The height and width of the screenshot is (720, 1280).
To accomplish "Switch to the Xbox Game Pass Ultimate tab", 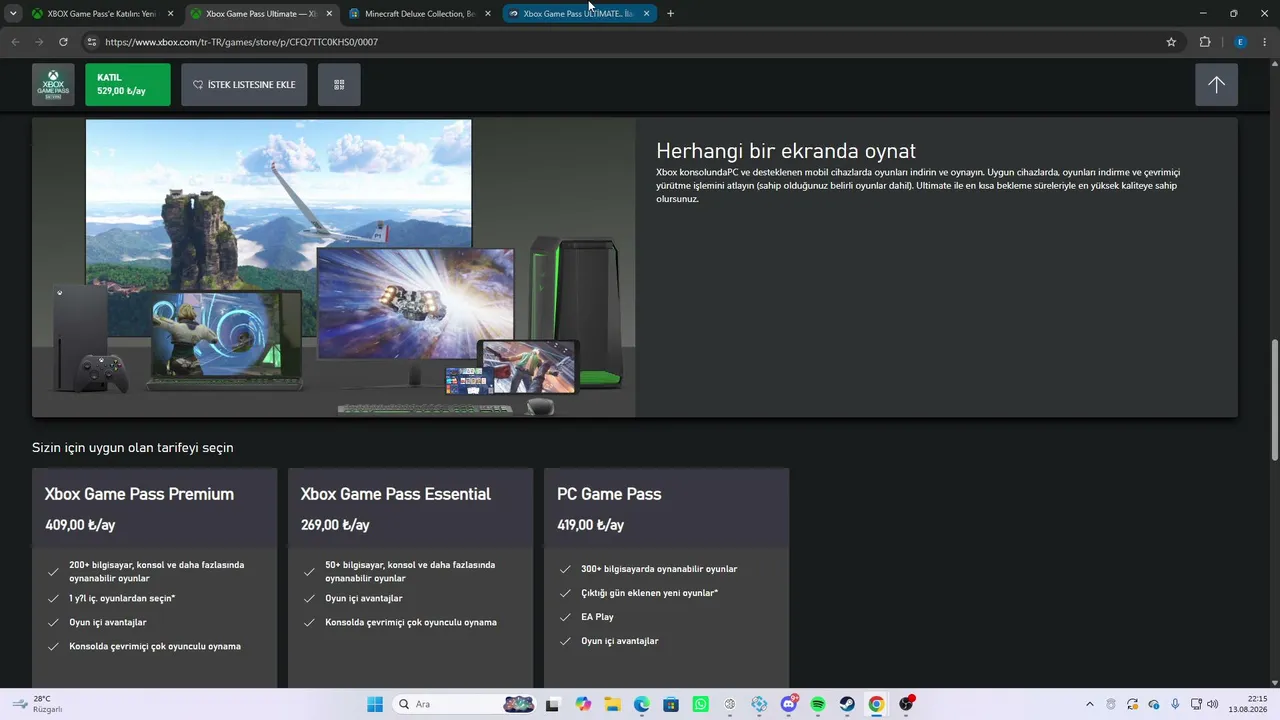I will coord(261,14).
